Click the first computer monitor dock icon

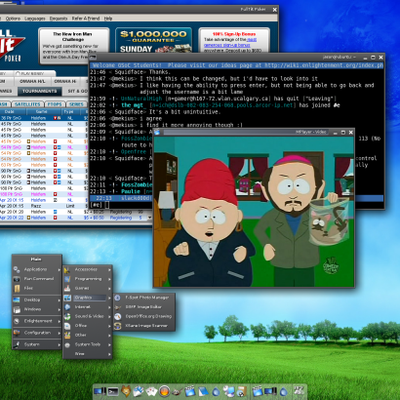pyautogui.click(x=100, y=391)
